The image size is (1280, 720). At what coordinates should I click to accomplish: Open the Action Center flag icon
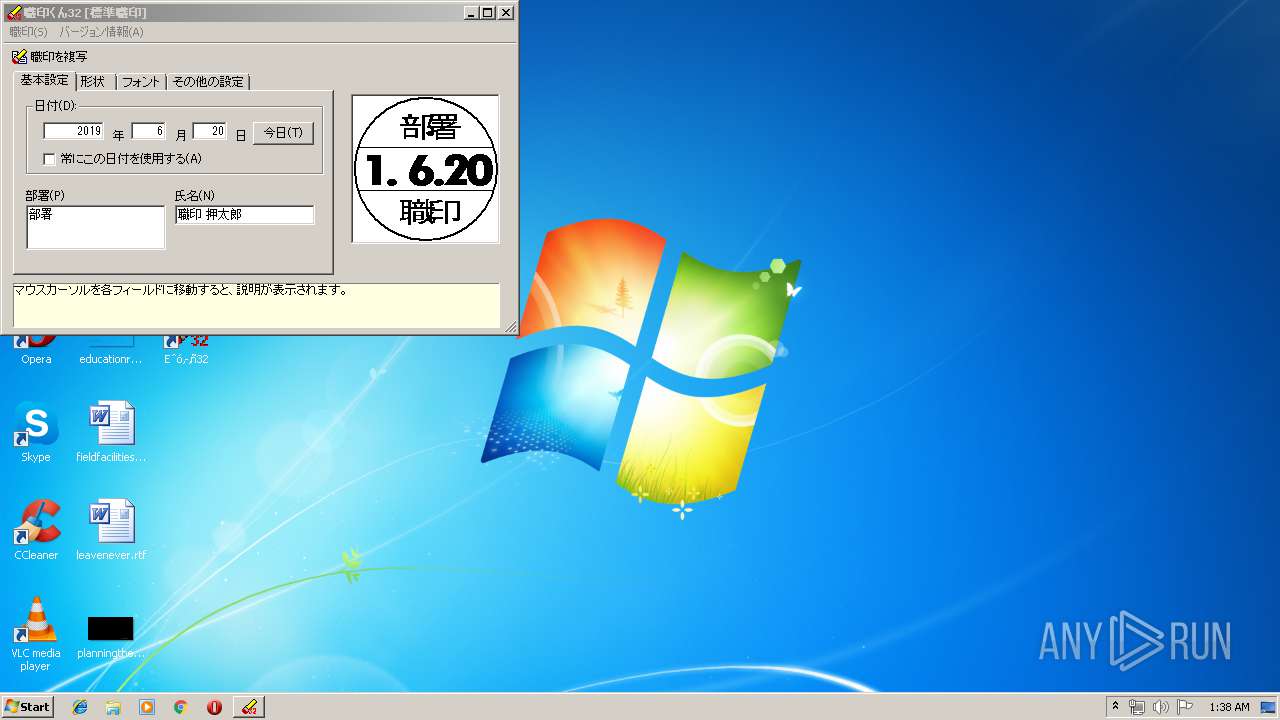1185,707
